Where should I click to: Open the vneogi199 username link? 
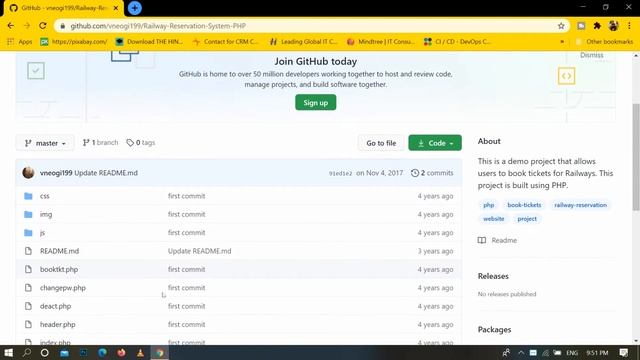coord(56,173)
